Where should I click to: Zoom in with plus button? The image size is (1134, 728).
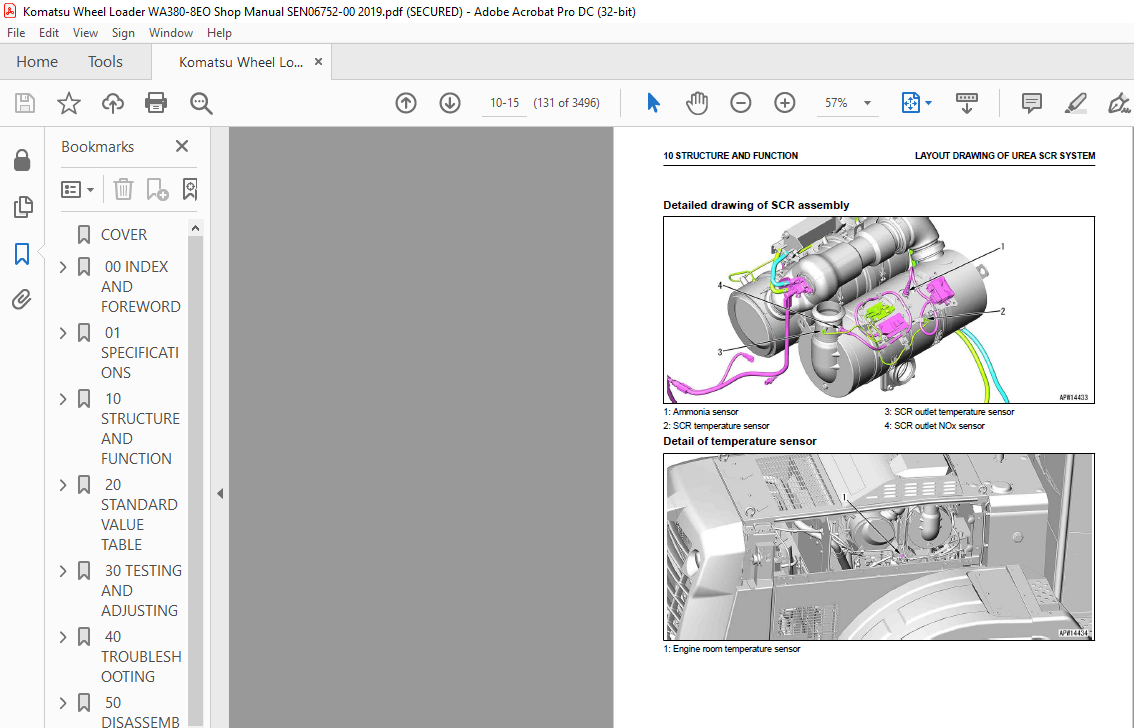785,103
